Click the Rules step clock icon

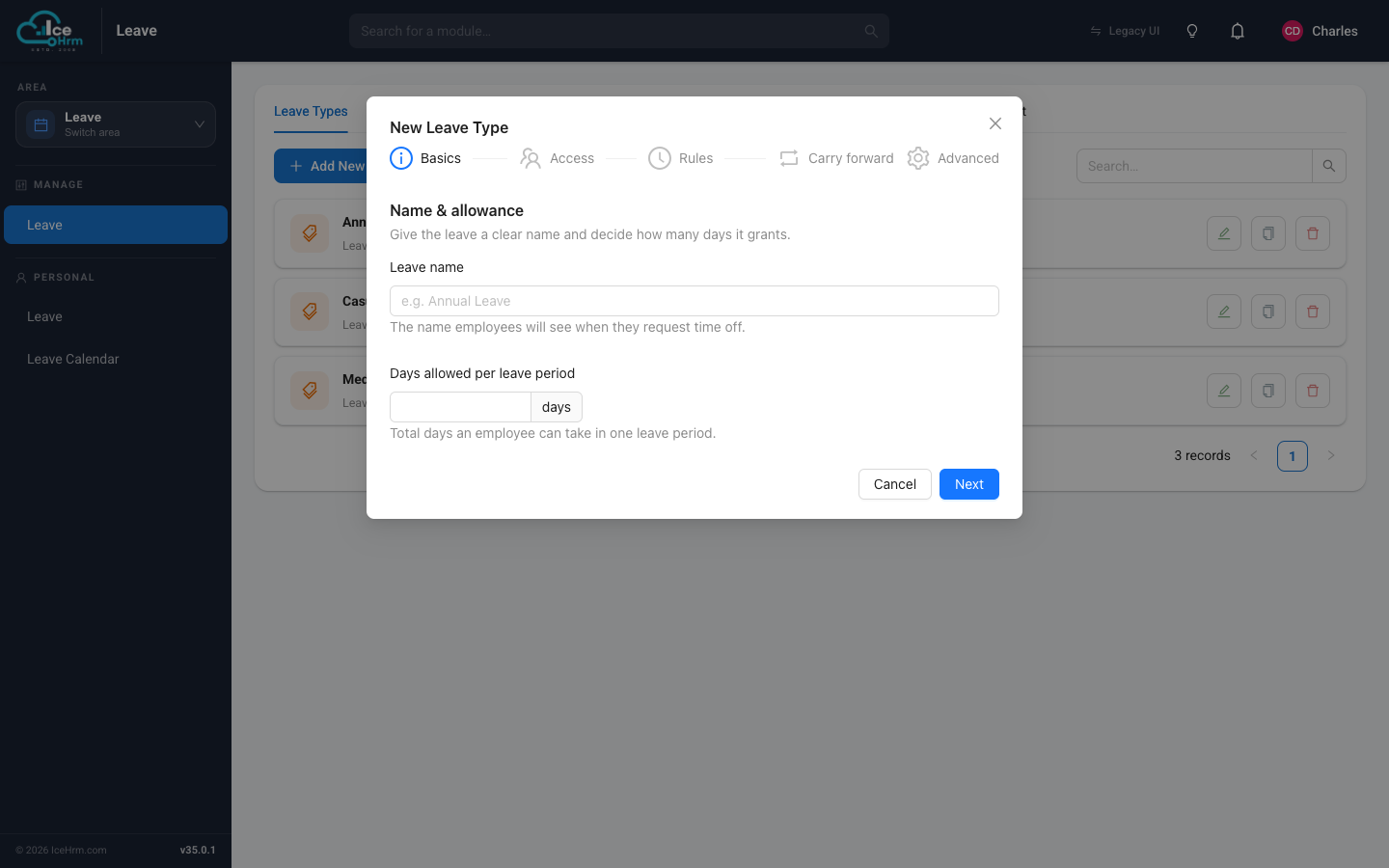pyautogui.click(x=660, y=158)
